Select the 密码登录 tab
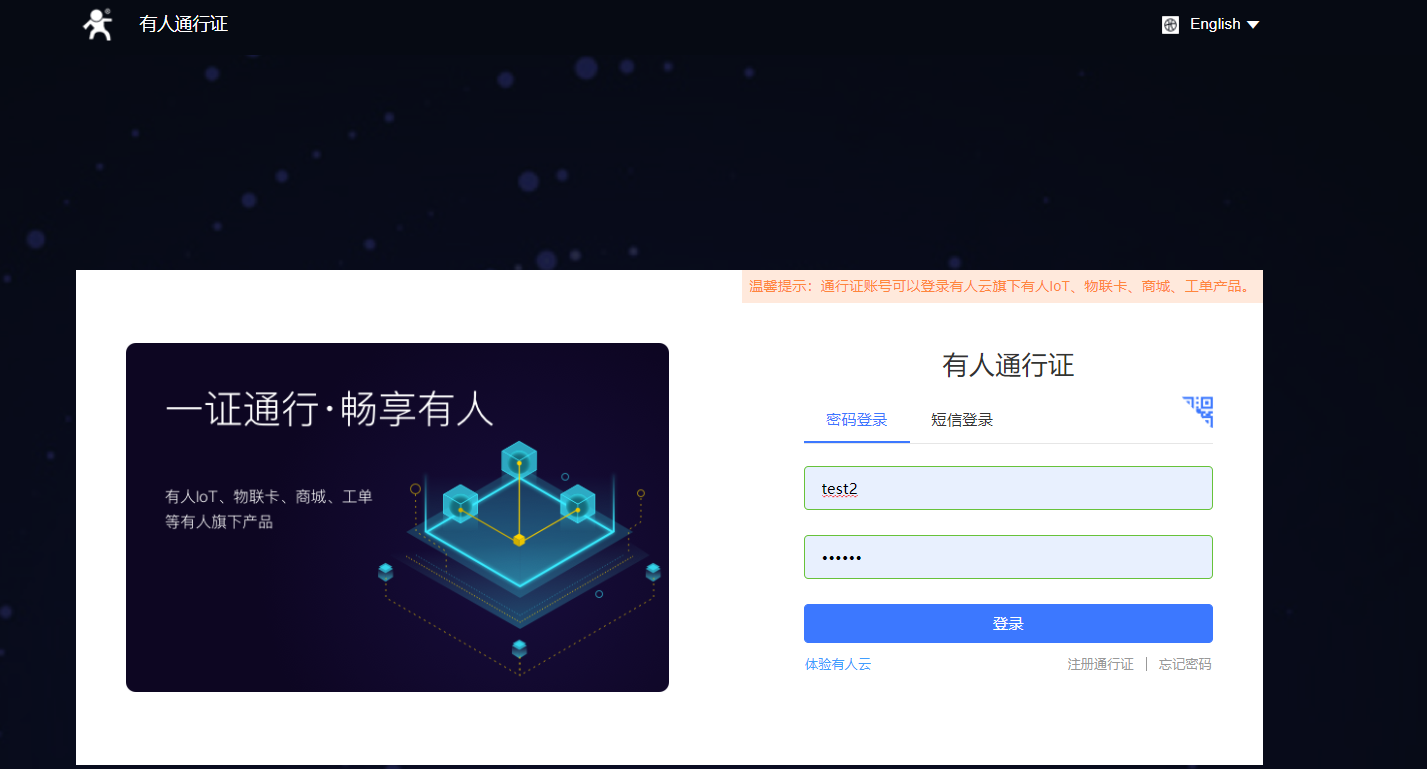 click(x=857, y=420)
